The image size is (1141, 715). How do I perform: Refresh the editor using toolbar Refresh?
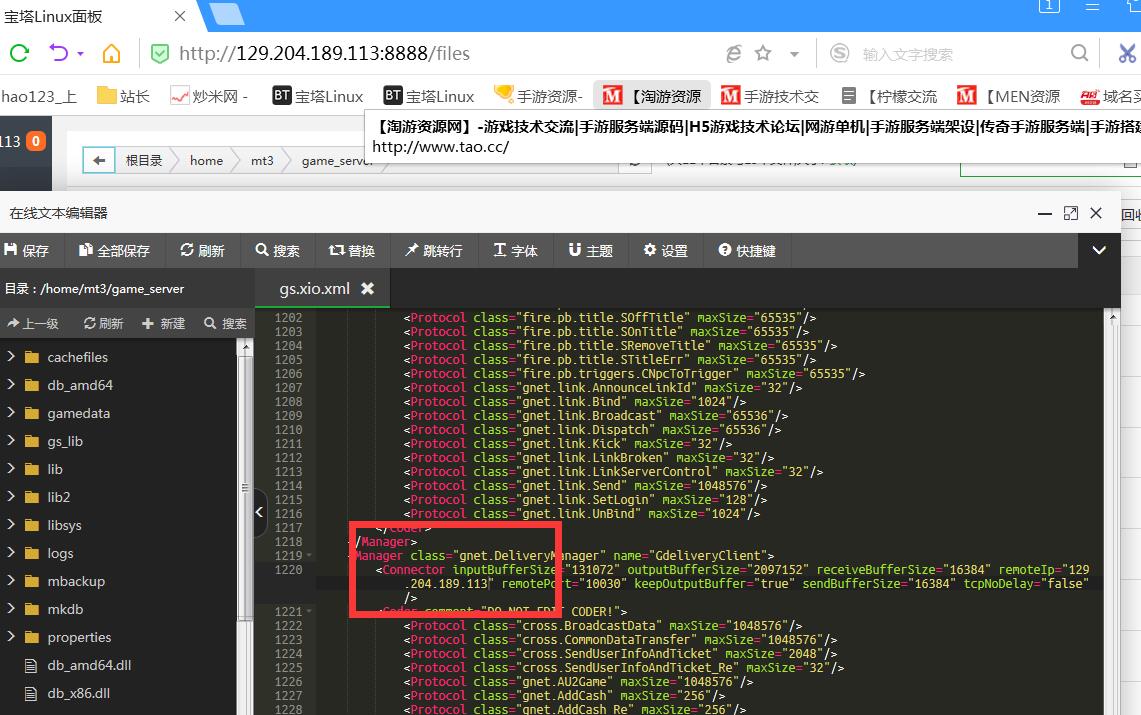point(202,250)
